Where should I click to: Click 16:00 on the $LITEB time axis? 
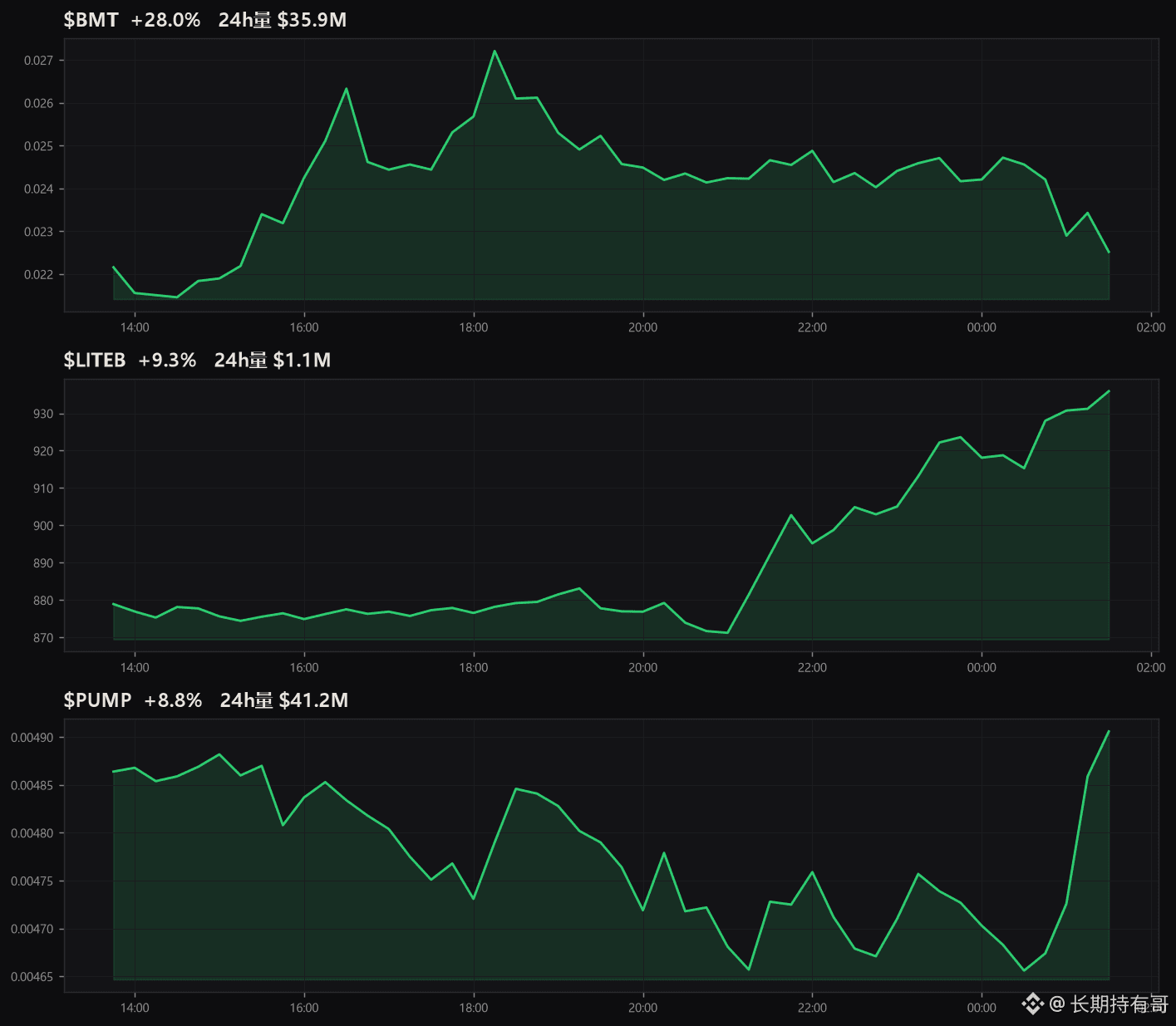[x=304, y=667]
